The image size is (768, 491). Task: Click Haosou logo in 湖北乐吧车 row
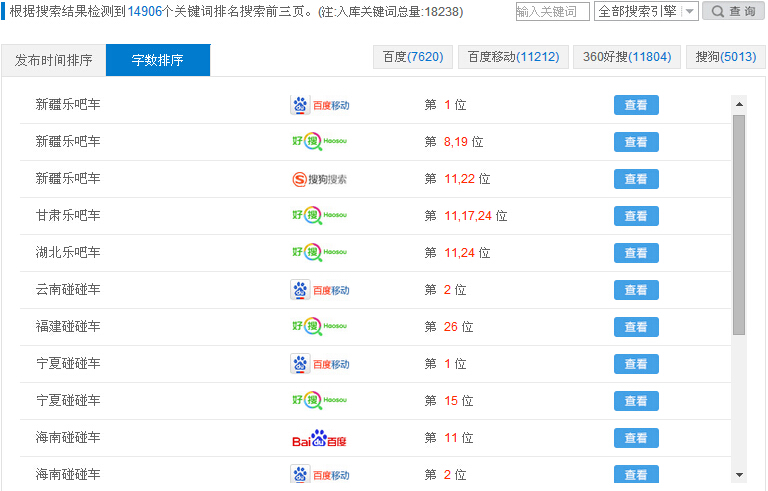tap(319, 252)
